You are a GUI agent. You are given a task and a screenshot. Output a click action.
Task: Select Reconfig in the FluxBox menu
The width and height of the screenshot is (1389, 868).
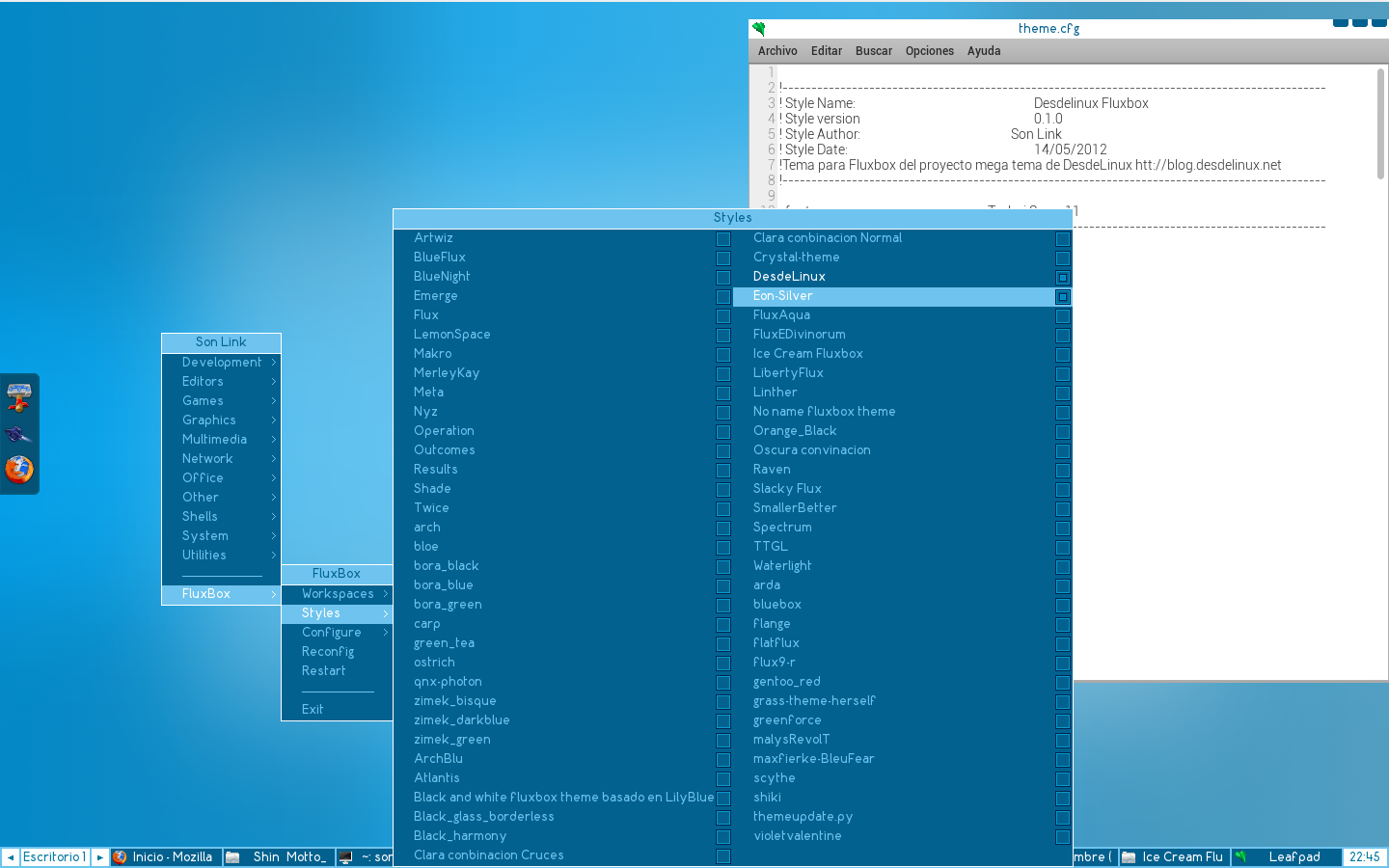coord(337,652)
